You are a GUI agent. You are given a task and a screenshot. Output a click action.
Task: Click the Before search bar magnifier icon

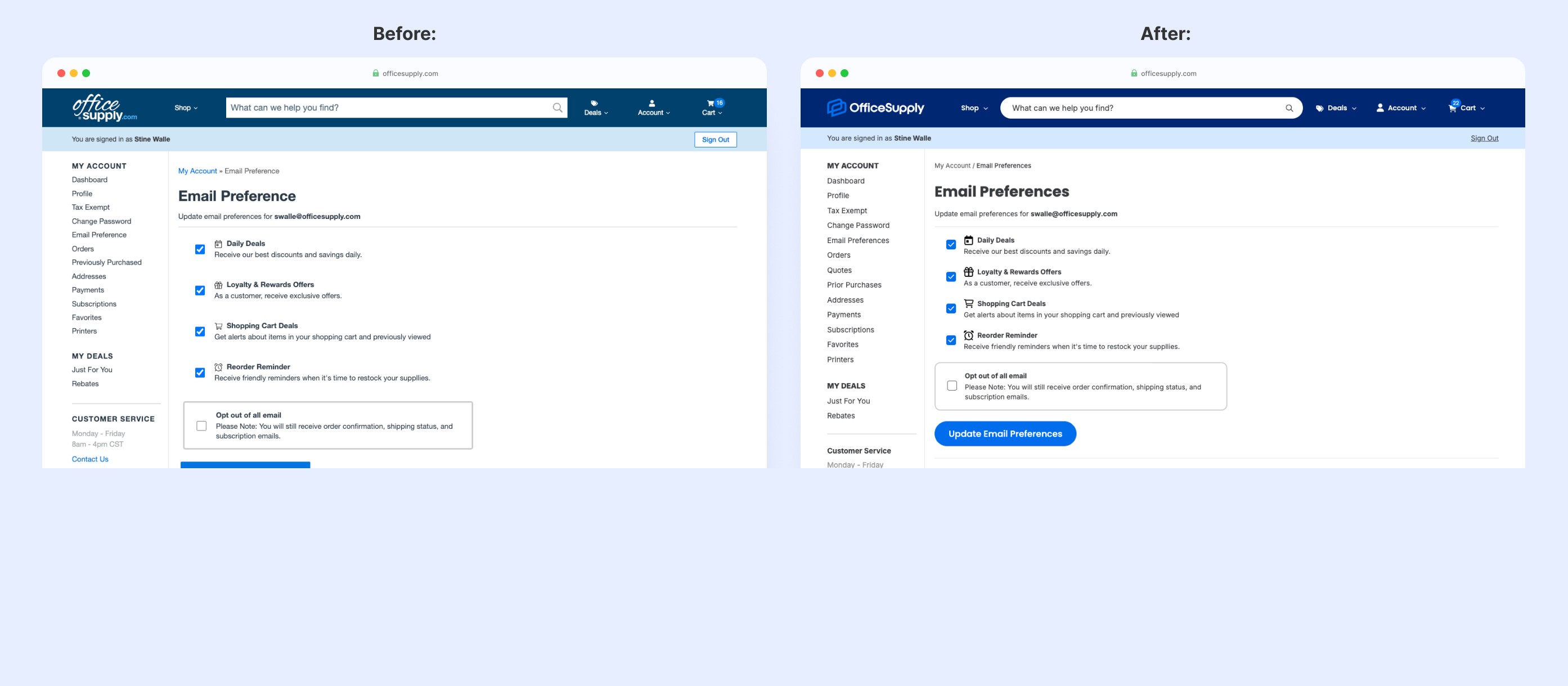click(557, 107)
